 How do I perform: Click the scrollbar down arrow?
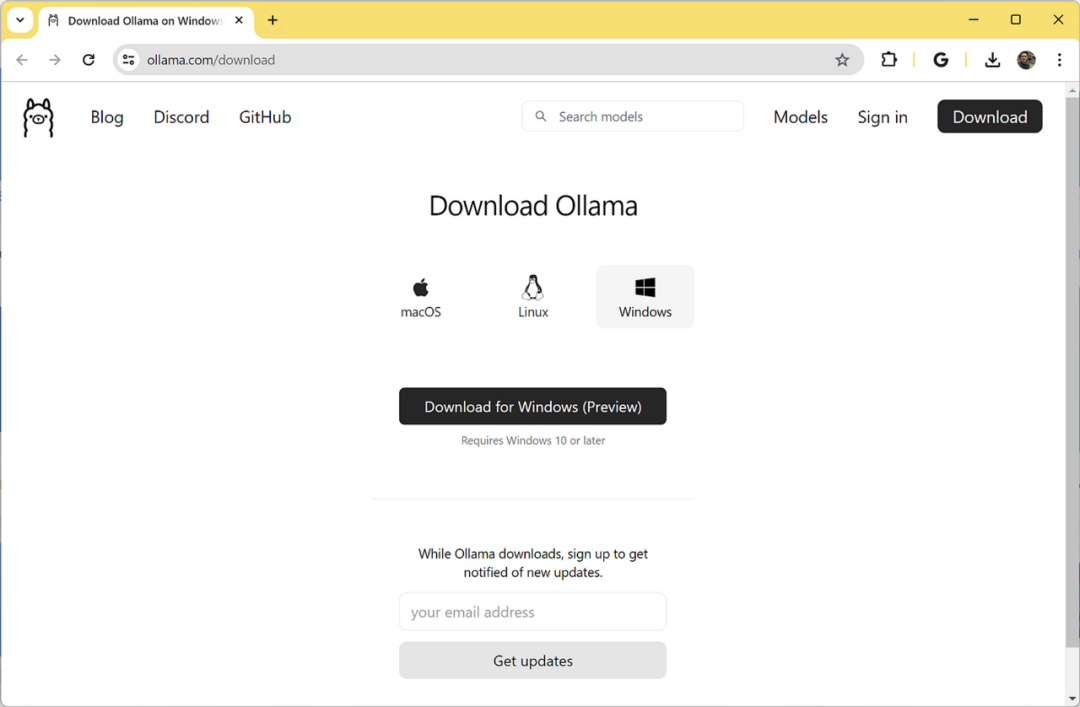(1072, 699)
